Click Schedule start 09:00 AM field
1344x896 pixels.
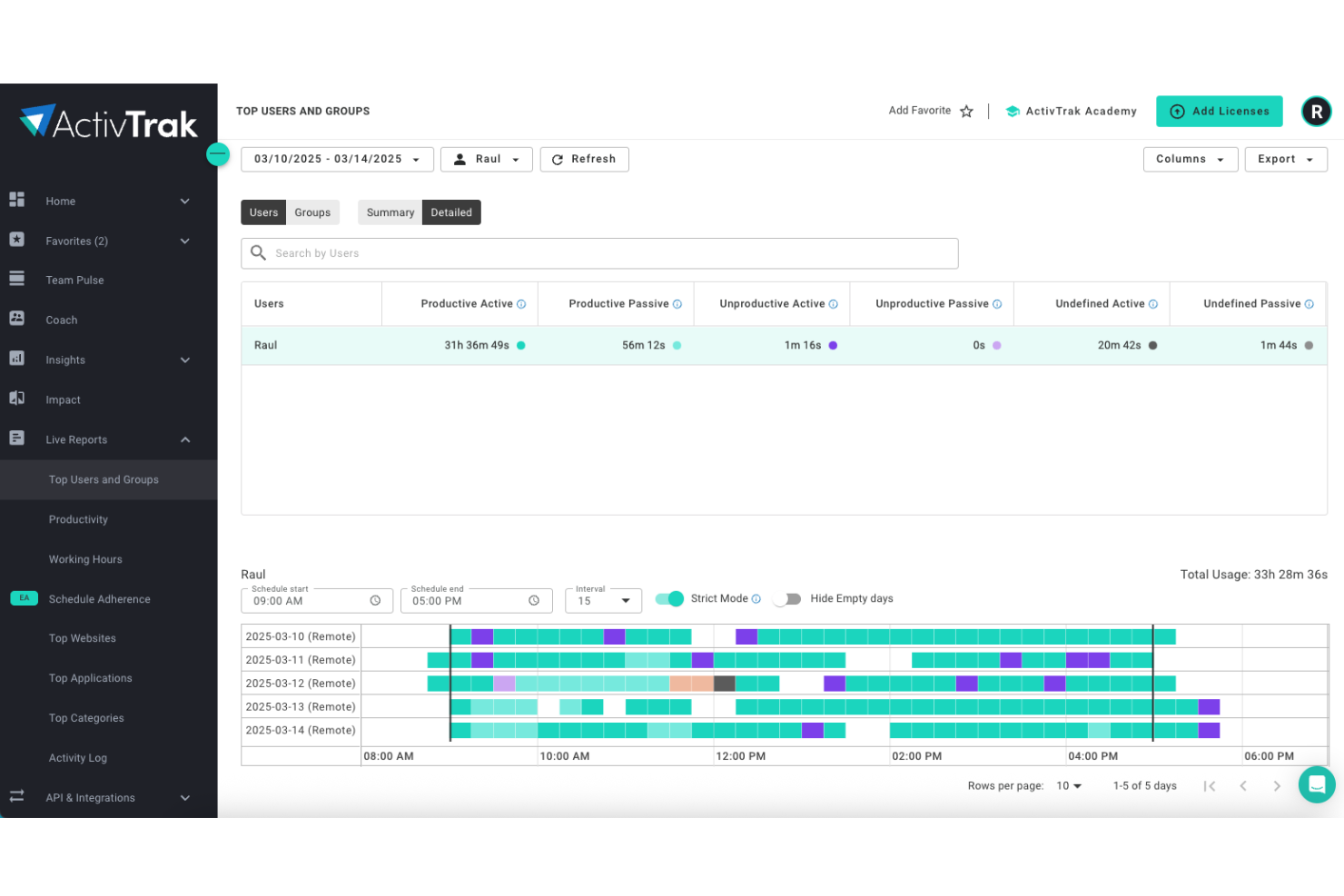pos(317,601)
